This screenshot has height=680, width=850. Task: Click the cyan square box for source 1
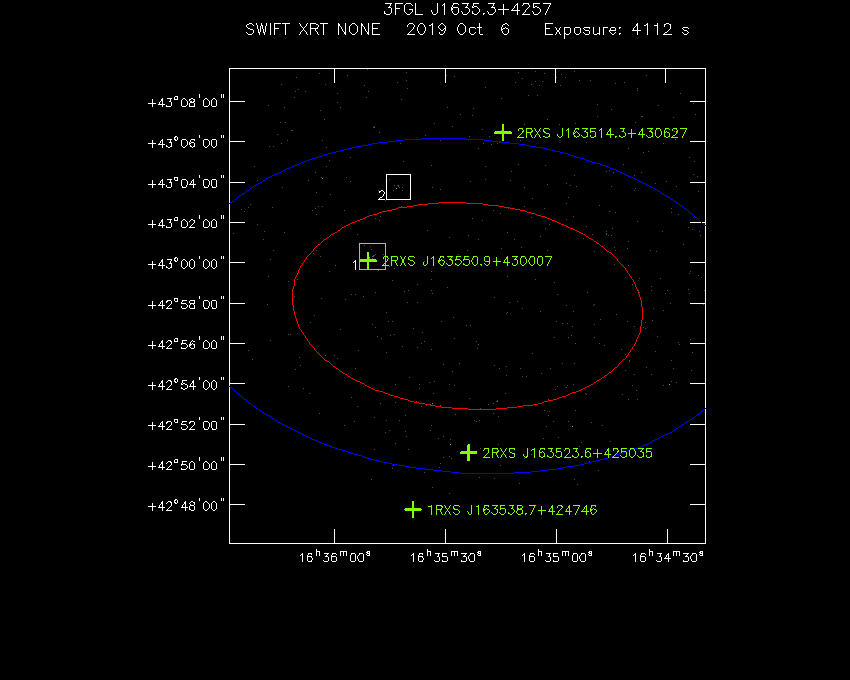coord(372,256)
